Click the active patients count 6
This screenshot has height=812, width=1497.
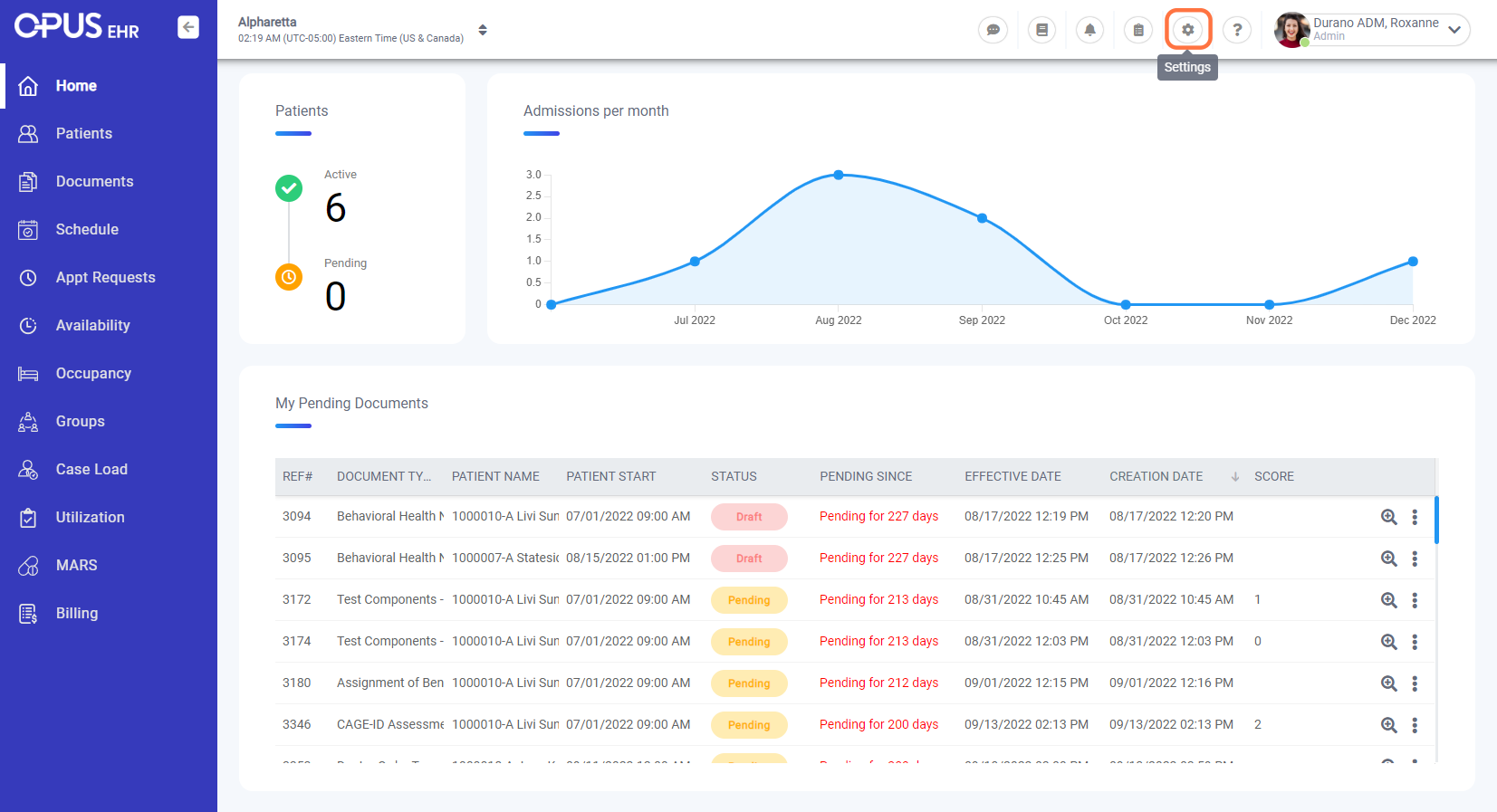[x=336, y=208]
